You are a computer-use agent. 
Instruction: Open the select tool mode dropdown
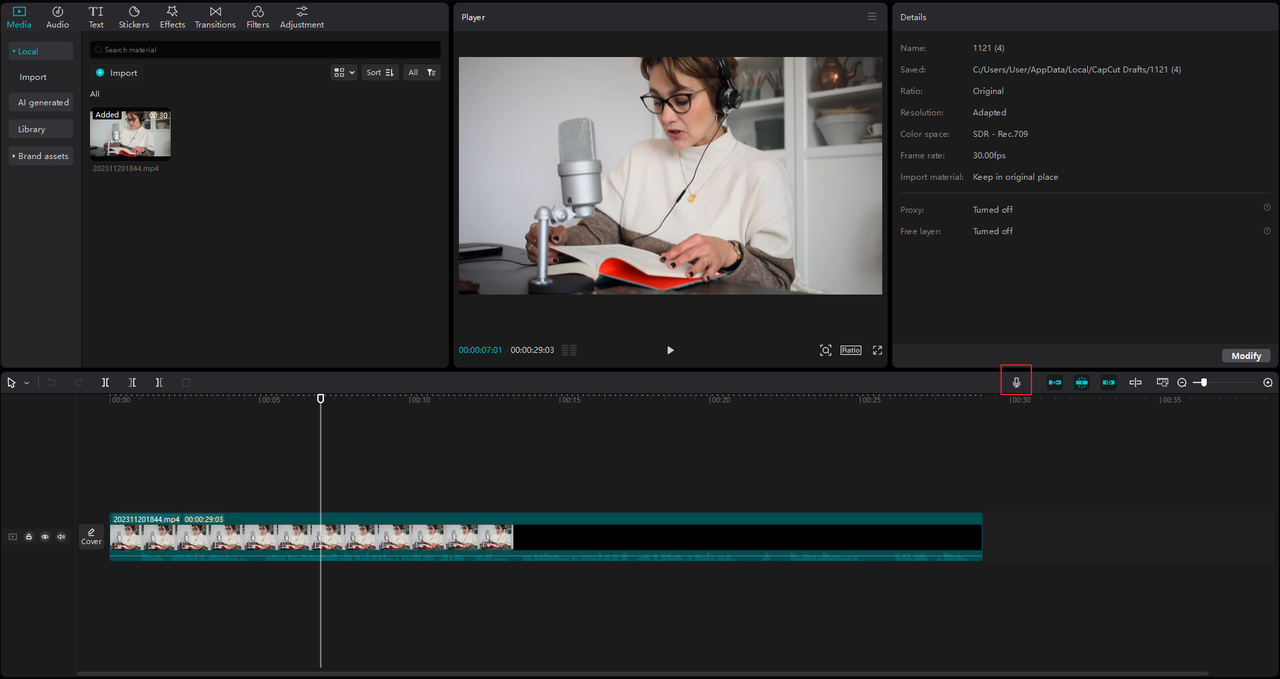(x=27, y=383)
